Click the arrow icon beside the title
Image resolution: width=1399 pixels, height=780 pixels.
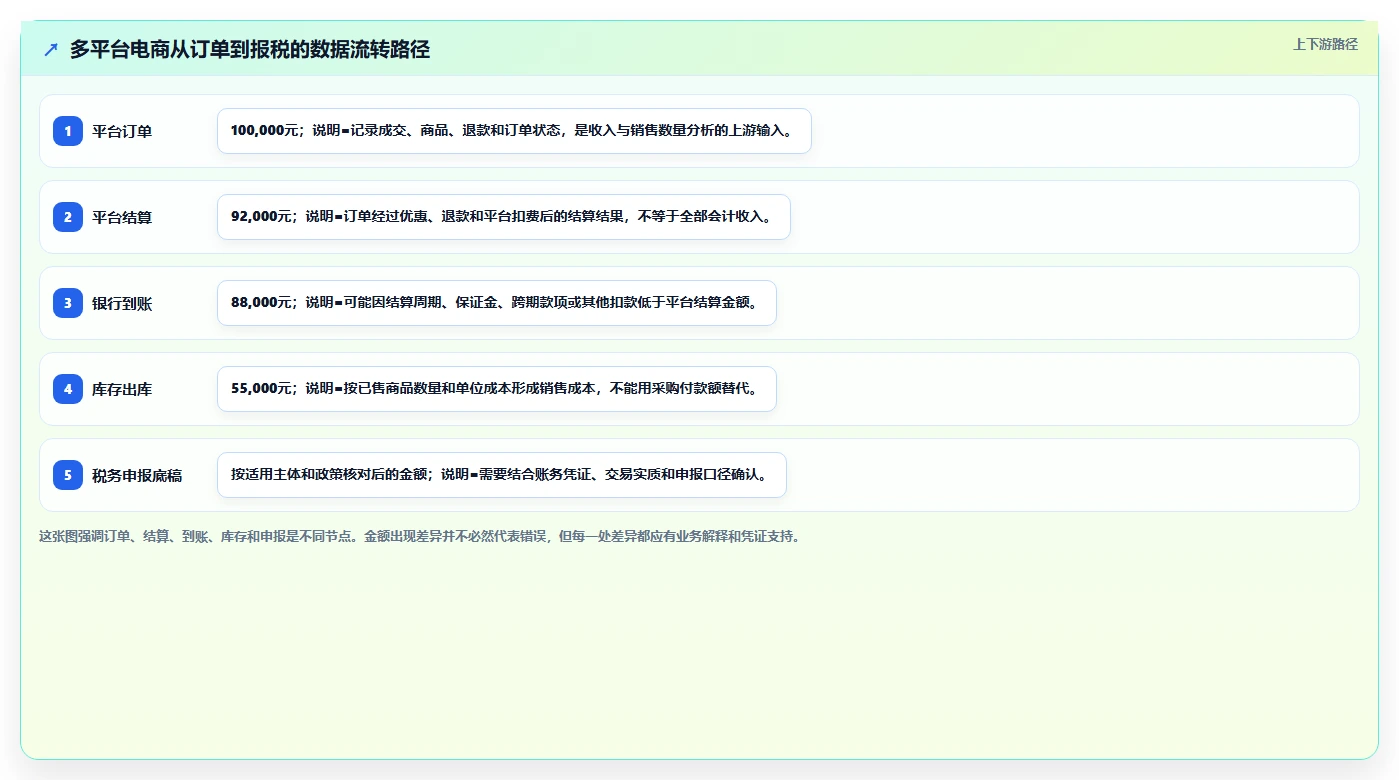(x=51, y=49)
